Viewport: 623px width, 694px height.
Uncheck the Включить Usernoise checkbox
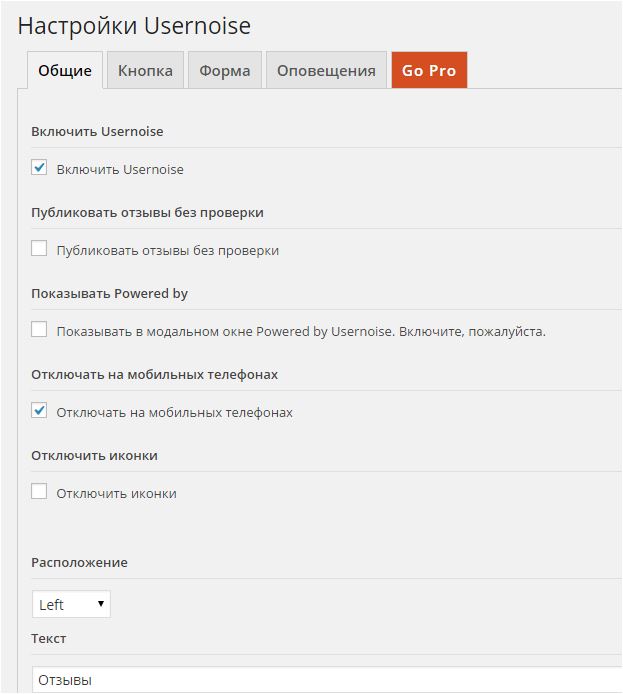click(x=39, y=168)
